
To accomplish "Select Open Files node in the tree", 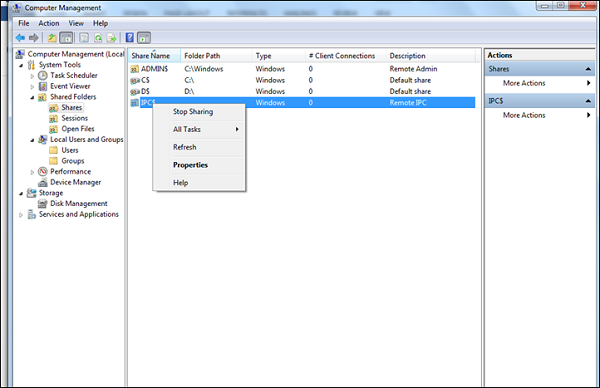I will [78, 129].
